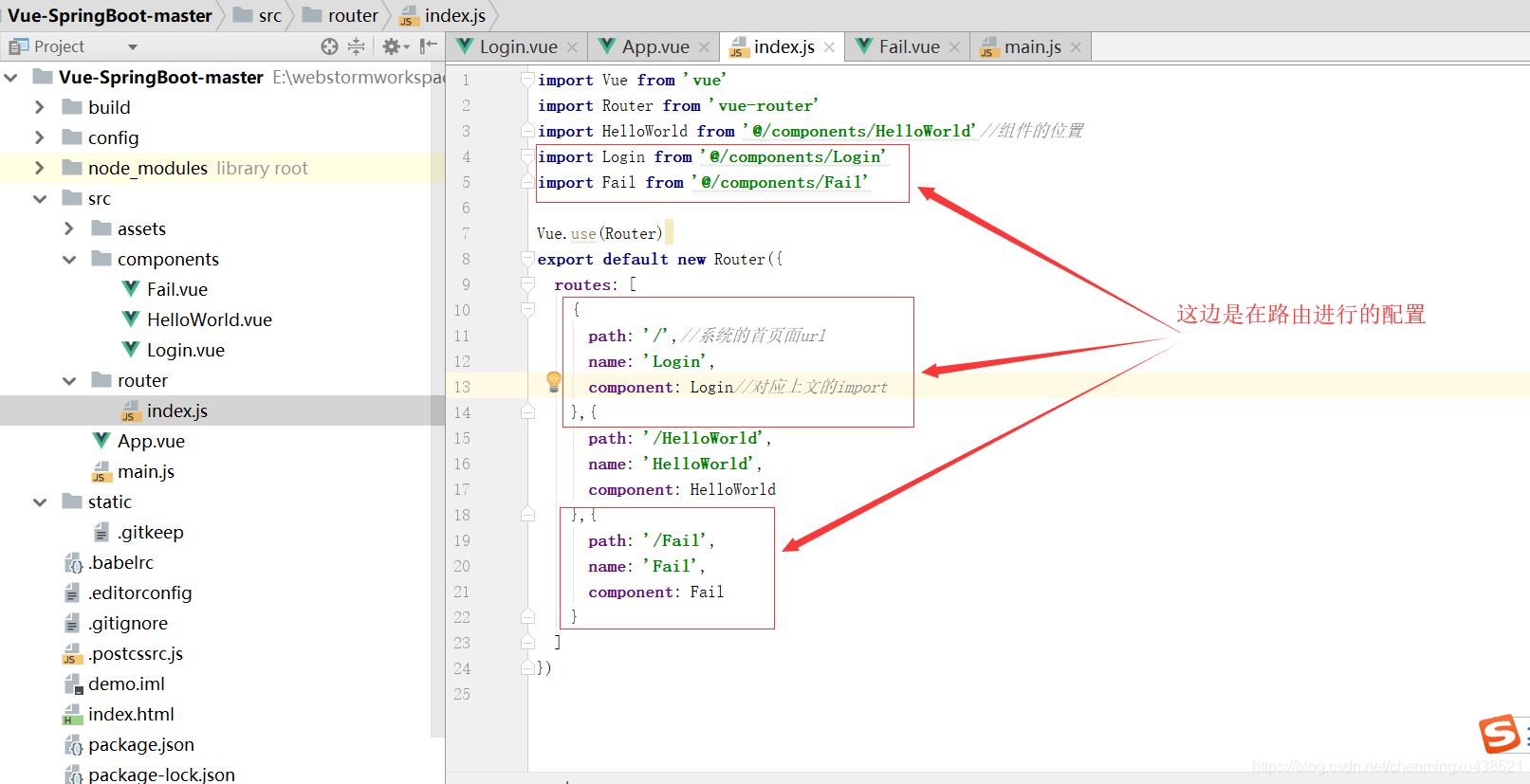
Task: Click the project tree vertical scrollbar
Action: click(x=437, y=398)
